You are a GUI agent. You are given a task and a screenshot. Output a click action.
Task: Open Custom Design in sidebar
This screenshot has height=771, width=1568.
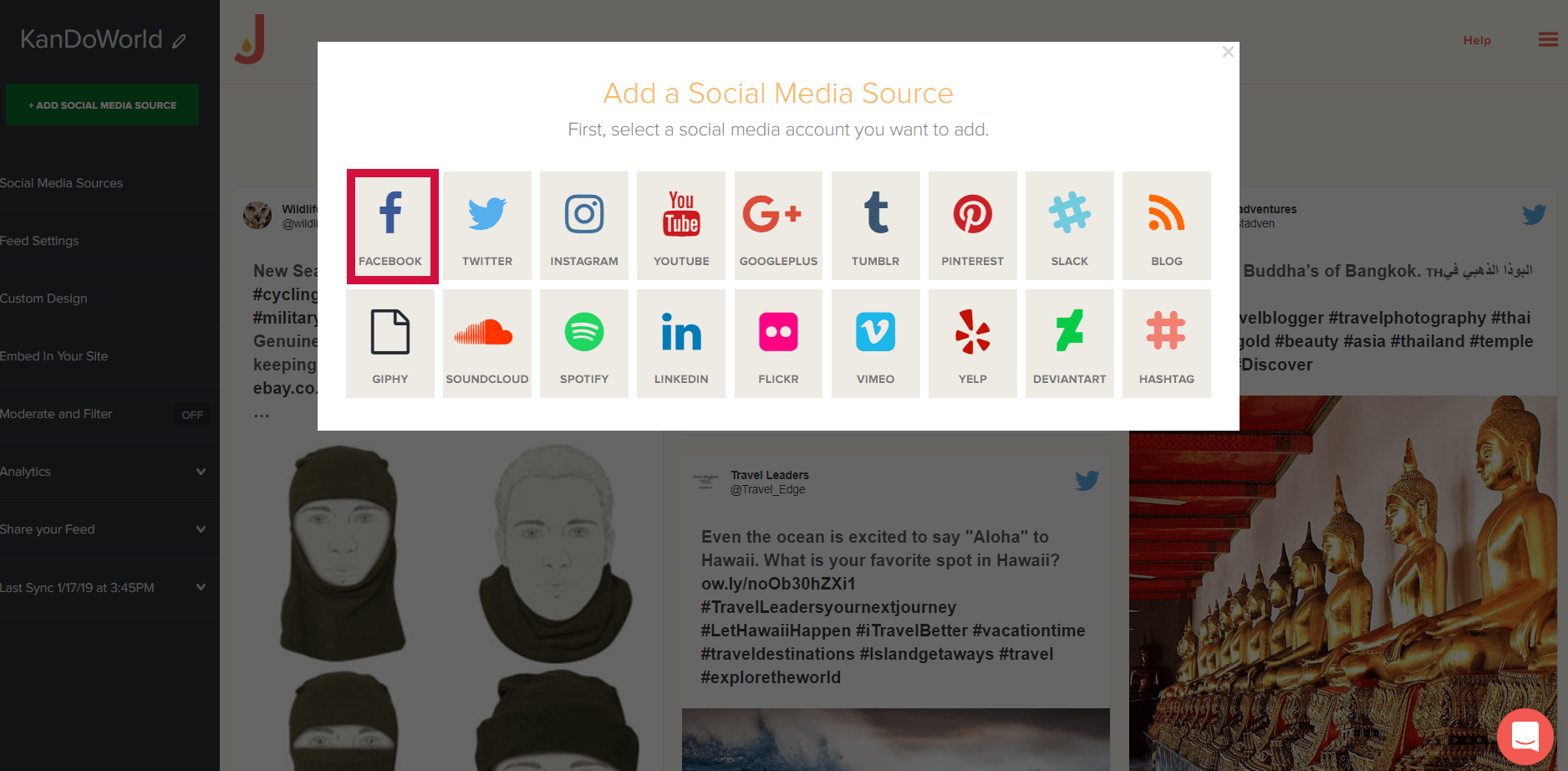tap(43, 299)
